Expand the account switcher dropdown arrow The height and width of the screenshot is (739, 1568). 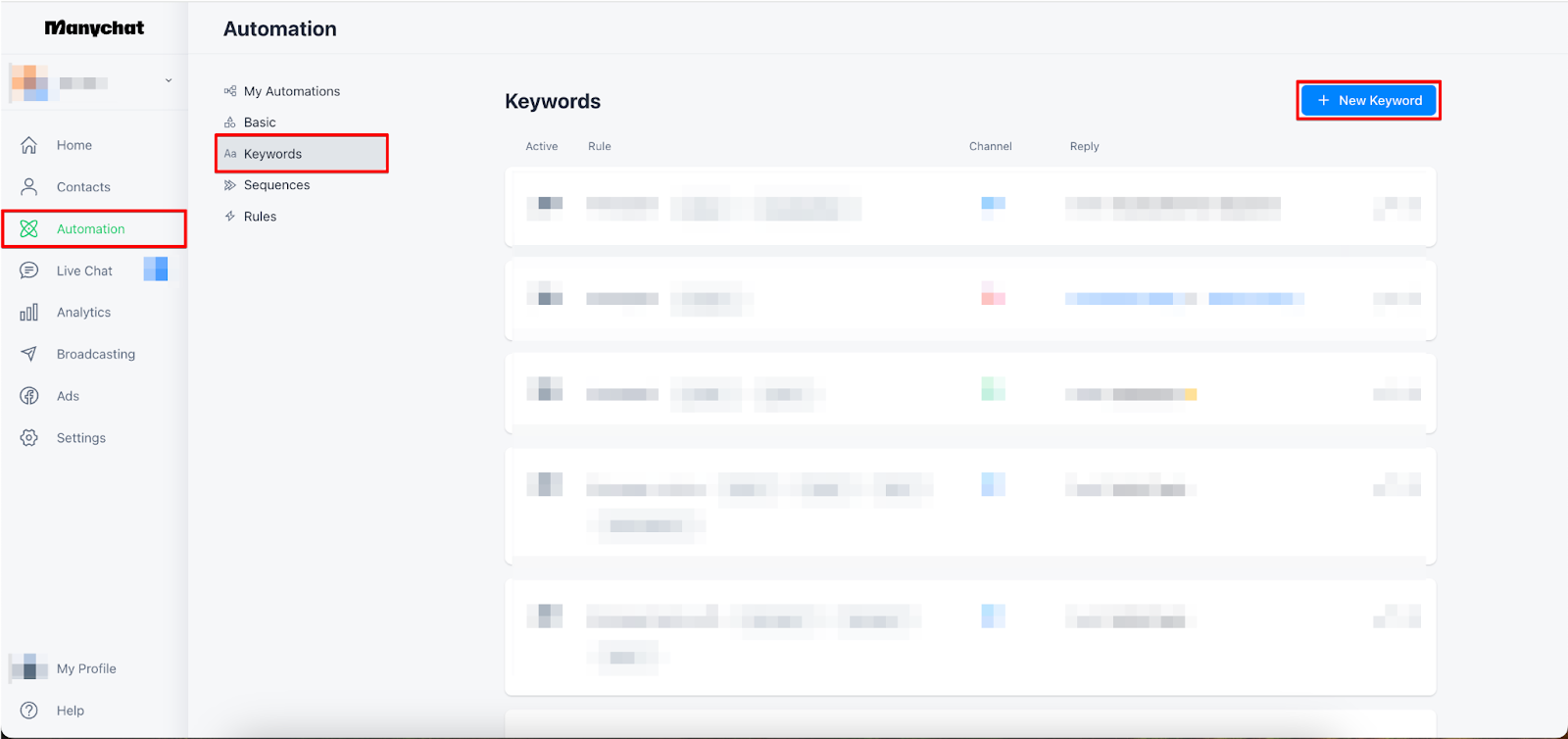(169, 81)
